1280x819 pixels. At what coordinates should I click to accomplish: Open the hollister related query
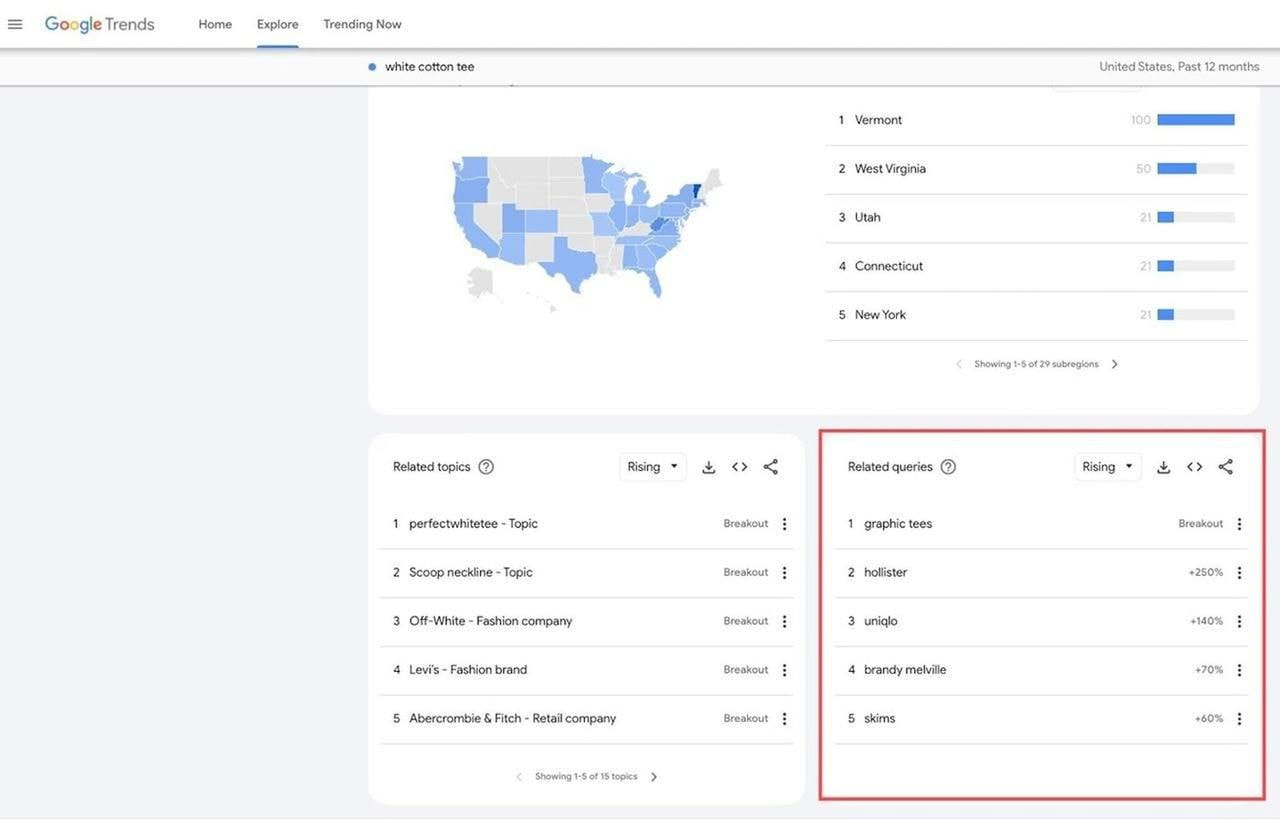tap(886, 573)
